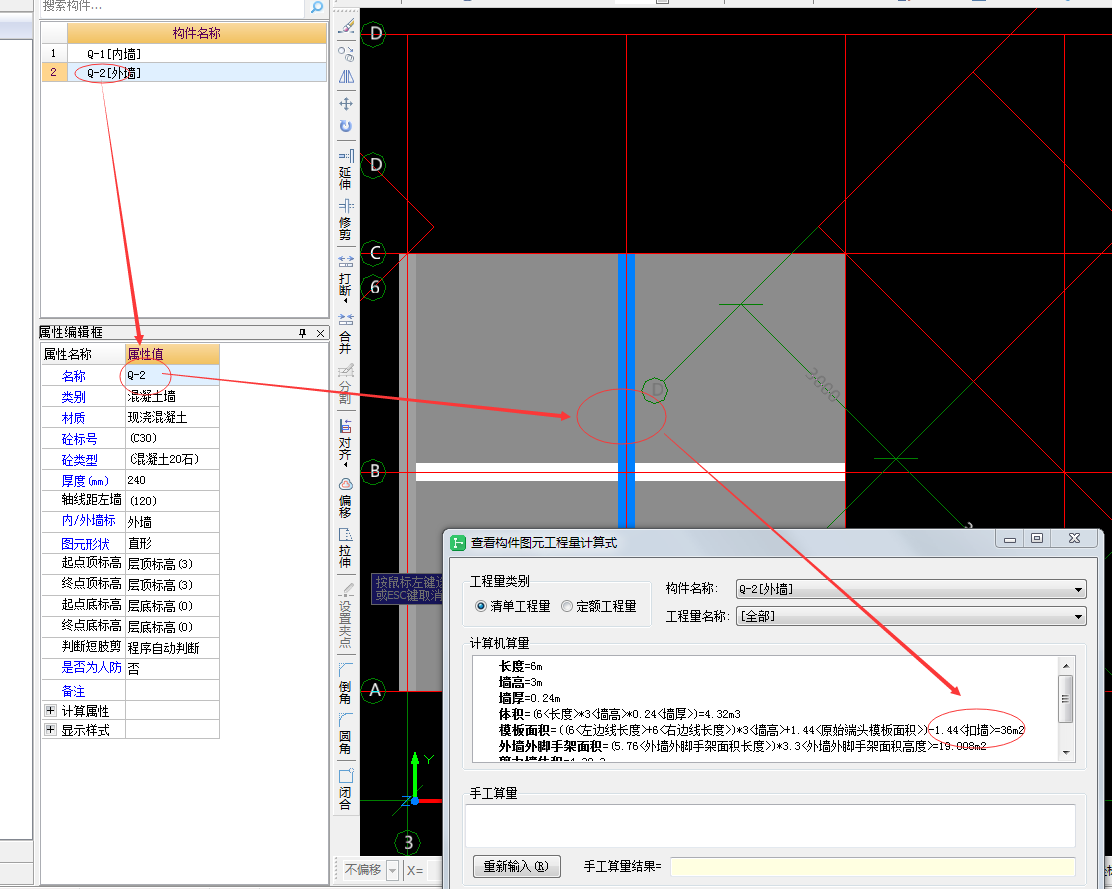
Task: Click the 材质 value 现浇混凝土
Action: [x=172, y=418]
